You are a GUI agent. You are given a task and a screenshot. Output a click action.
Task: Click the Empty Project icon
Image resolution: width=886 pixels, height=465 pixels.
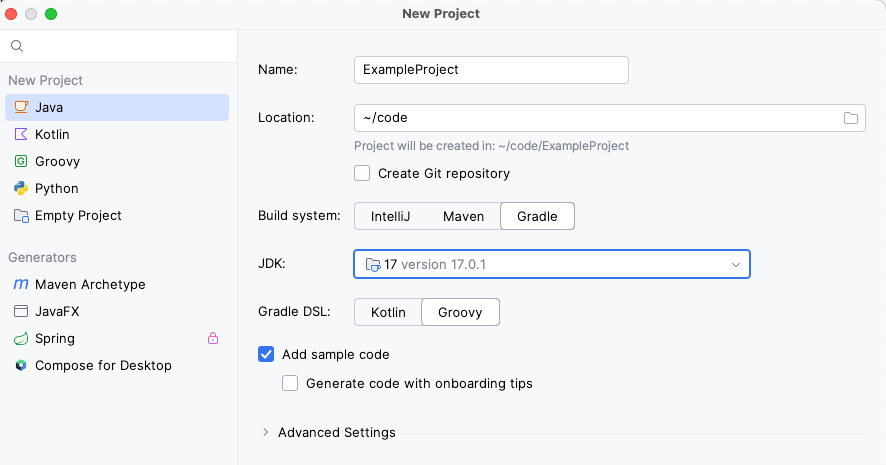click(x=21, y=215)
